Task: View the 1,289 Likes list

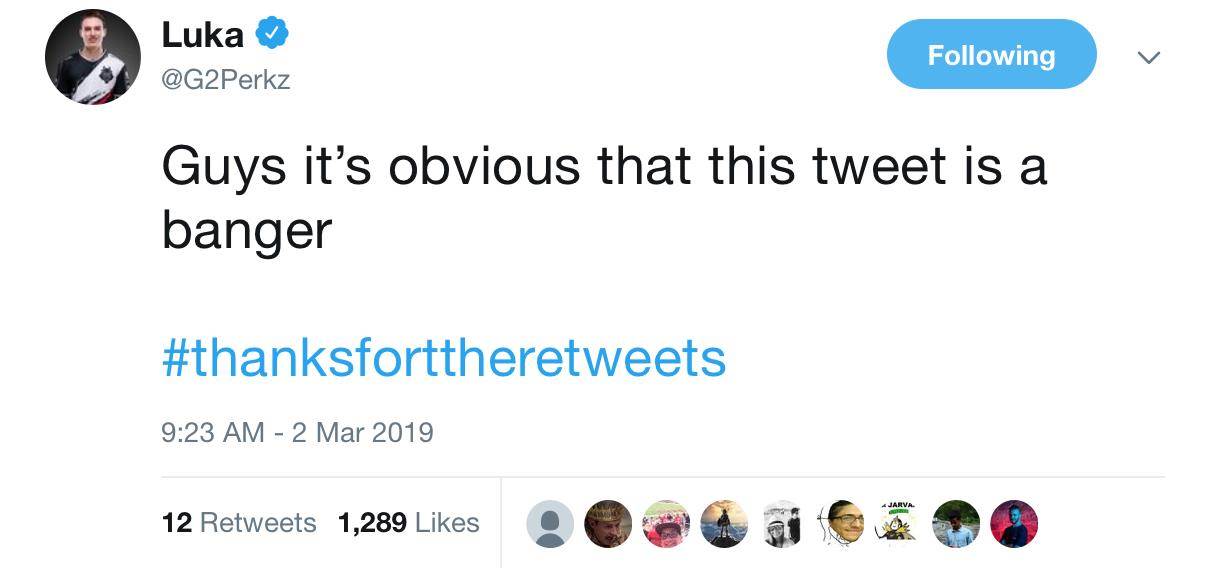Action: 408,522
